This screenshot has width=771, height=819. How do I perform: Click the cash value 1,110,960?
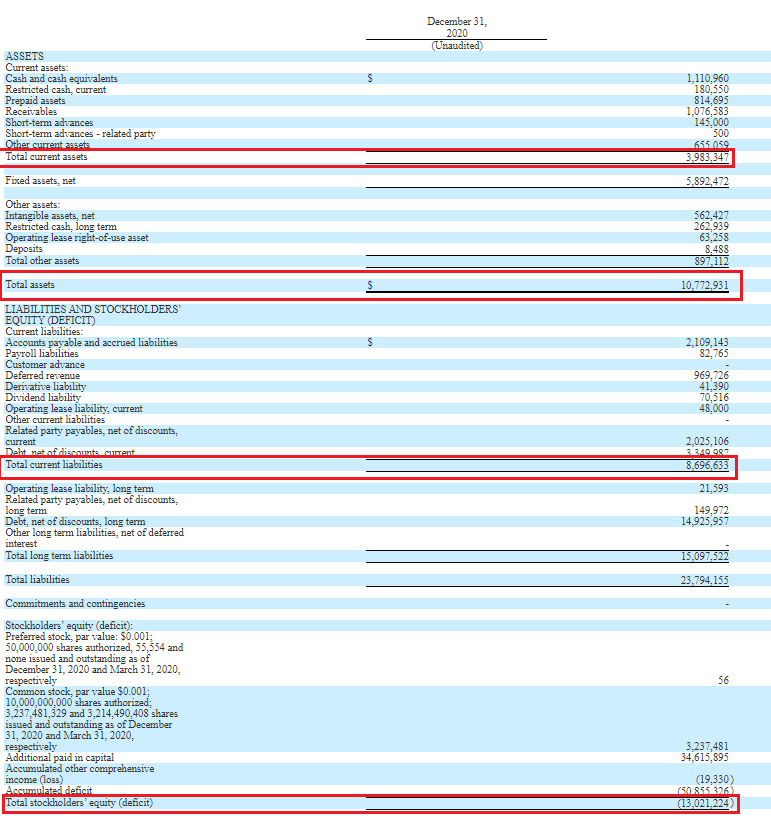[707, 78]
